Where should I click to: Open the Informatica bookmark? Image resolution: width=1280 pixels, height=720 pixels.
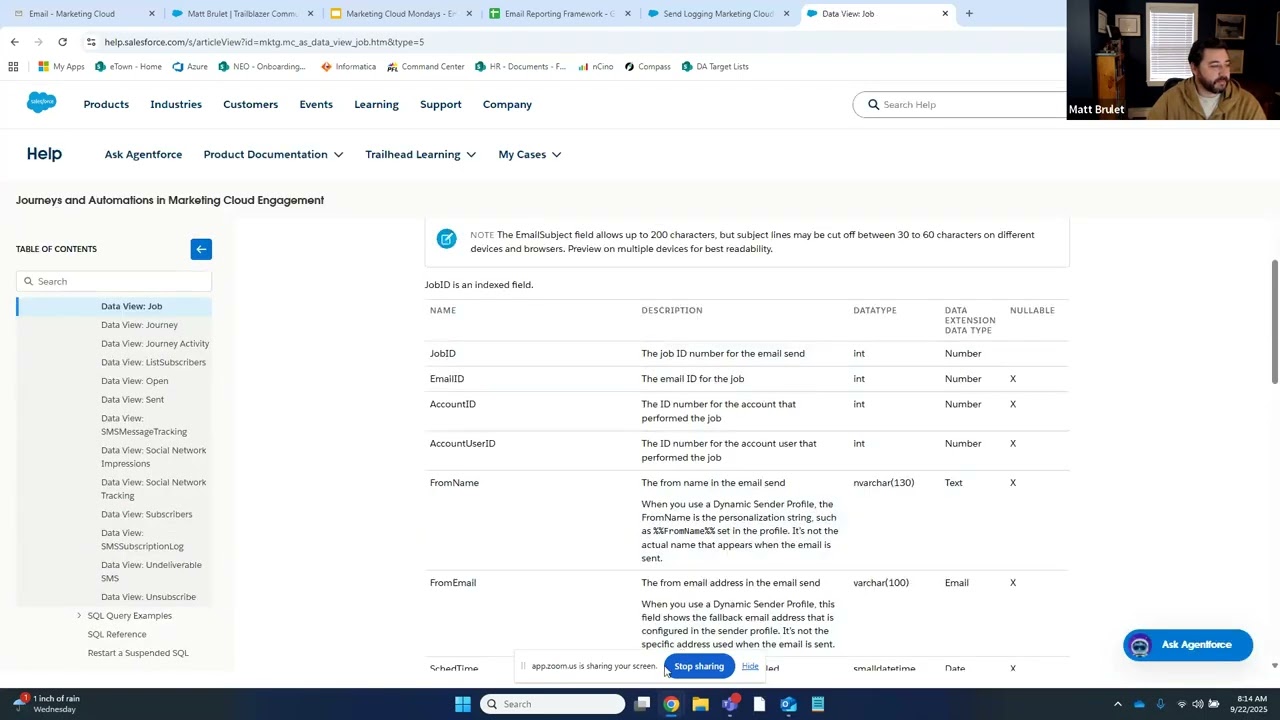[348, 67]
